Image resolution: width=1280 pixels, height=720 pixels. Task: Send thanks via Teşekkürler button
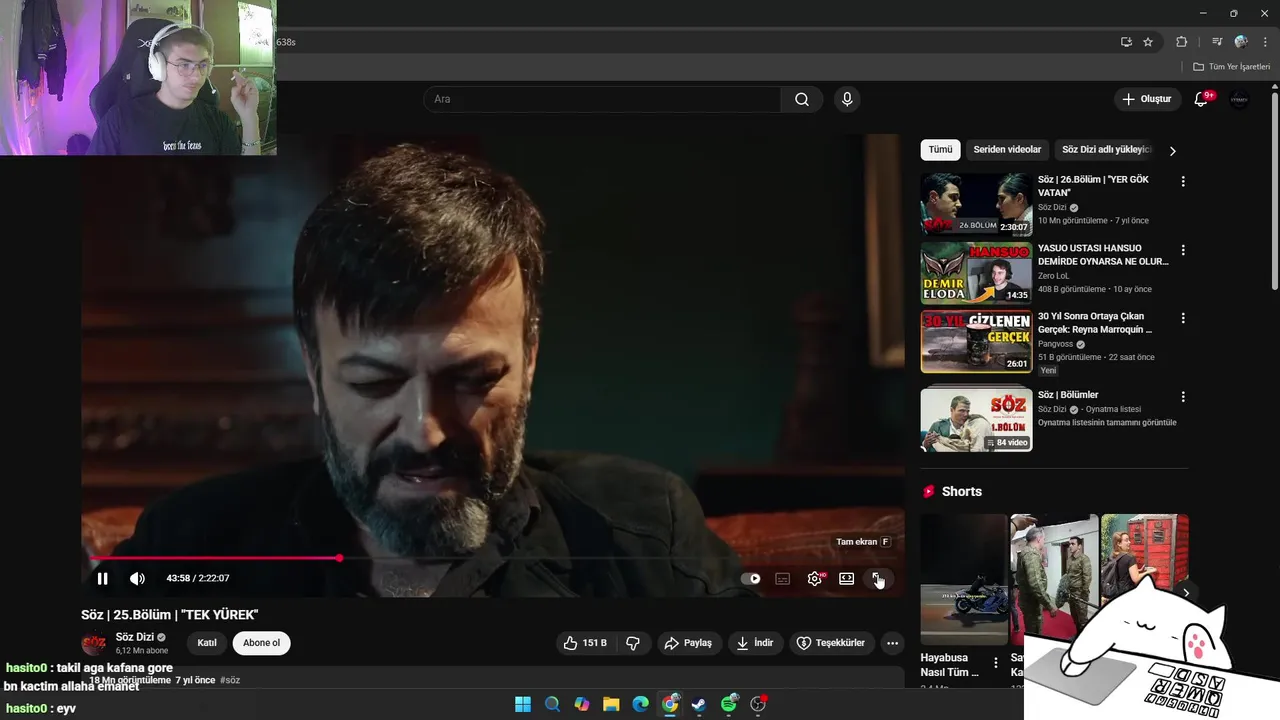click(x=830, y=643)
